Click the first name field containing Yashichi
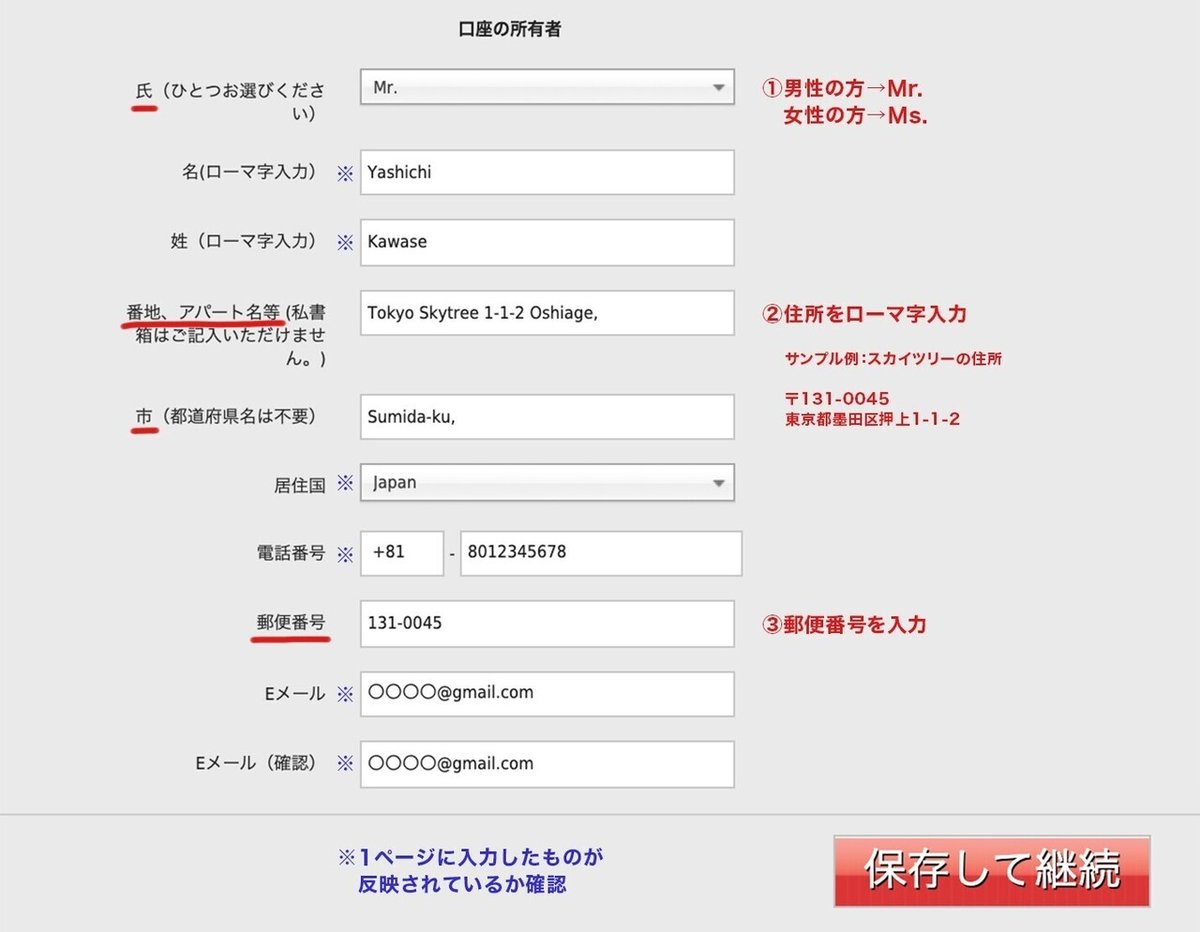This screenshot has width=1200, height=932. coord(547,172)
